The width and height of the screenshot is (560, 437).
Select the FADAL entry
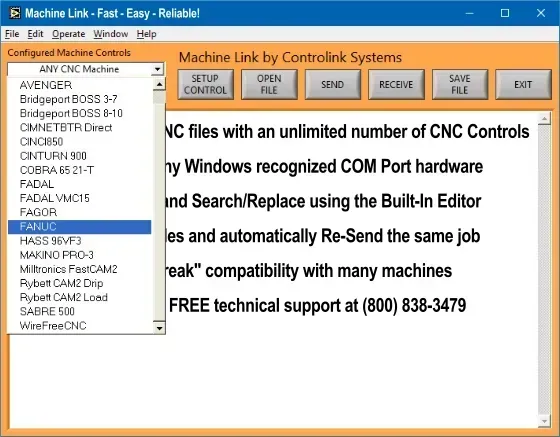point(79,184)
